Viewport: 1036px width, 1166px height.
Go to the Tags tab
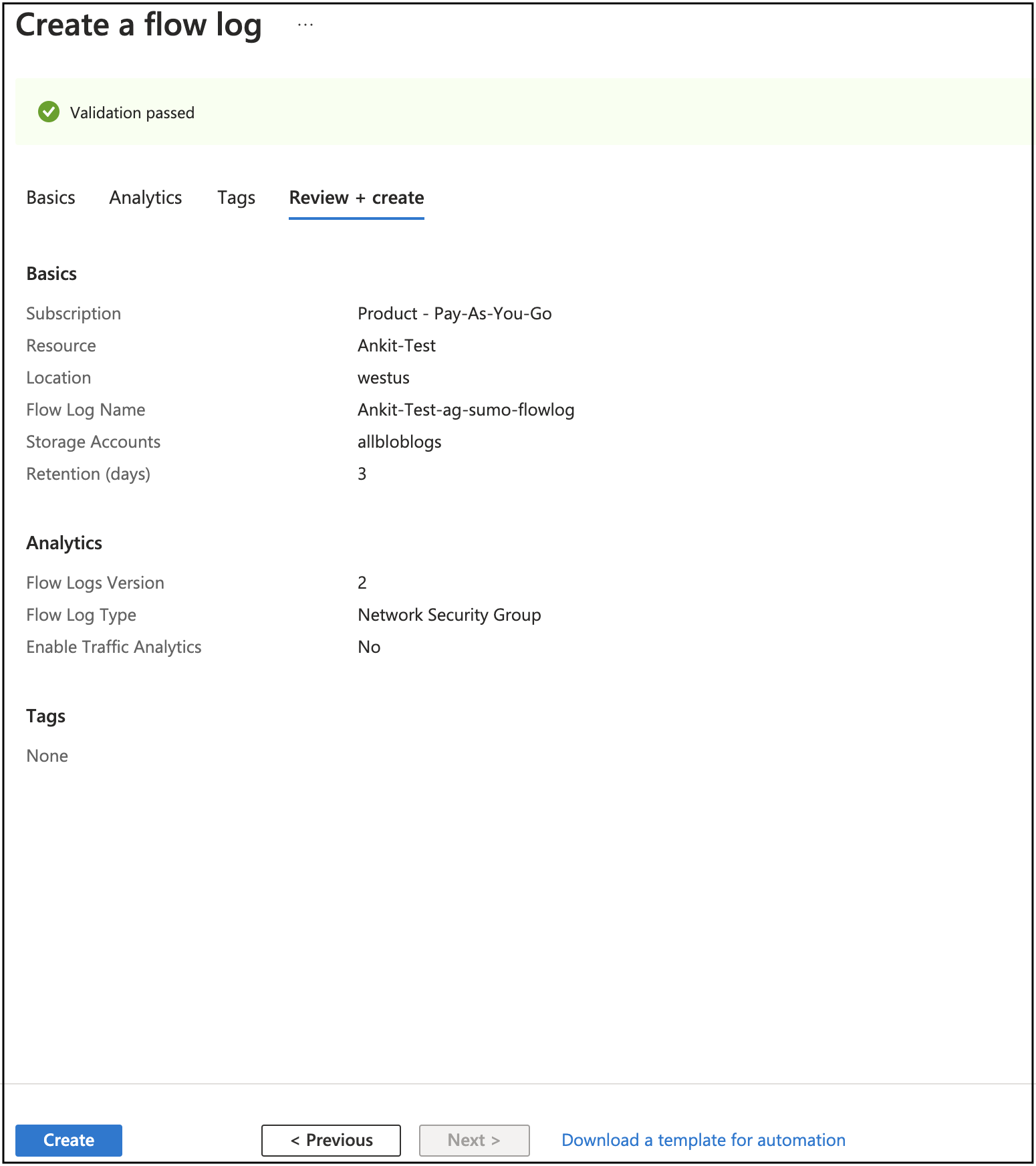pos(236,198)
